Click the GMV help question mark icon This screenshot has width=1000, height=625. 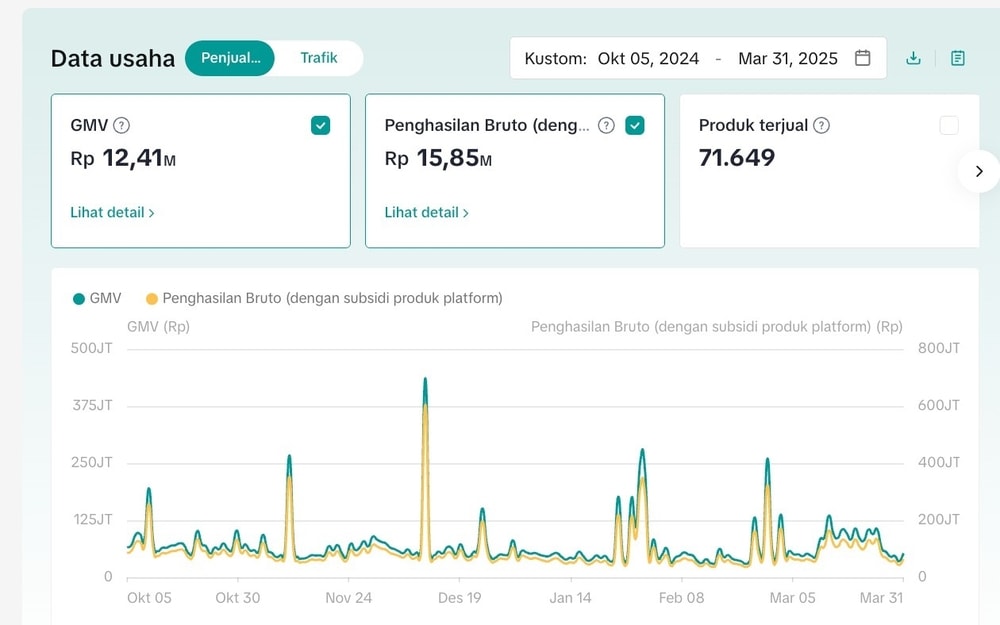(121, 126)
